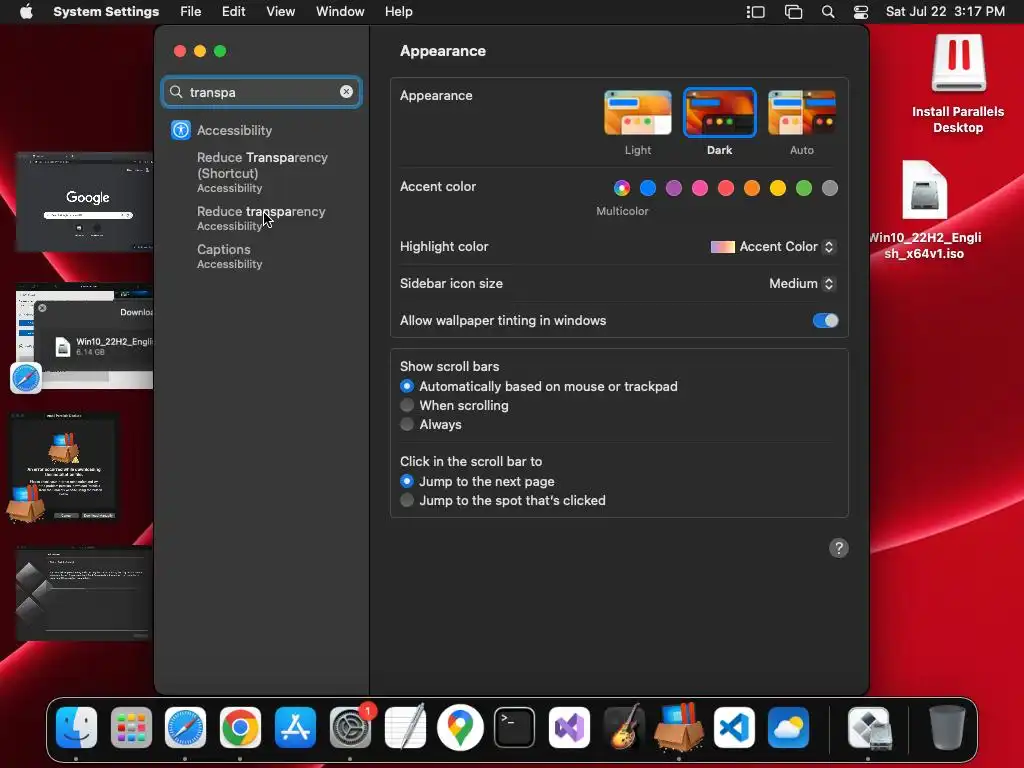Select Always show scroll bars option
This screenshot has height=768, width=1024.
[407, 424]
